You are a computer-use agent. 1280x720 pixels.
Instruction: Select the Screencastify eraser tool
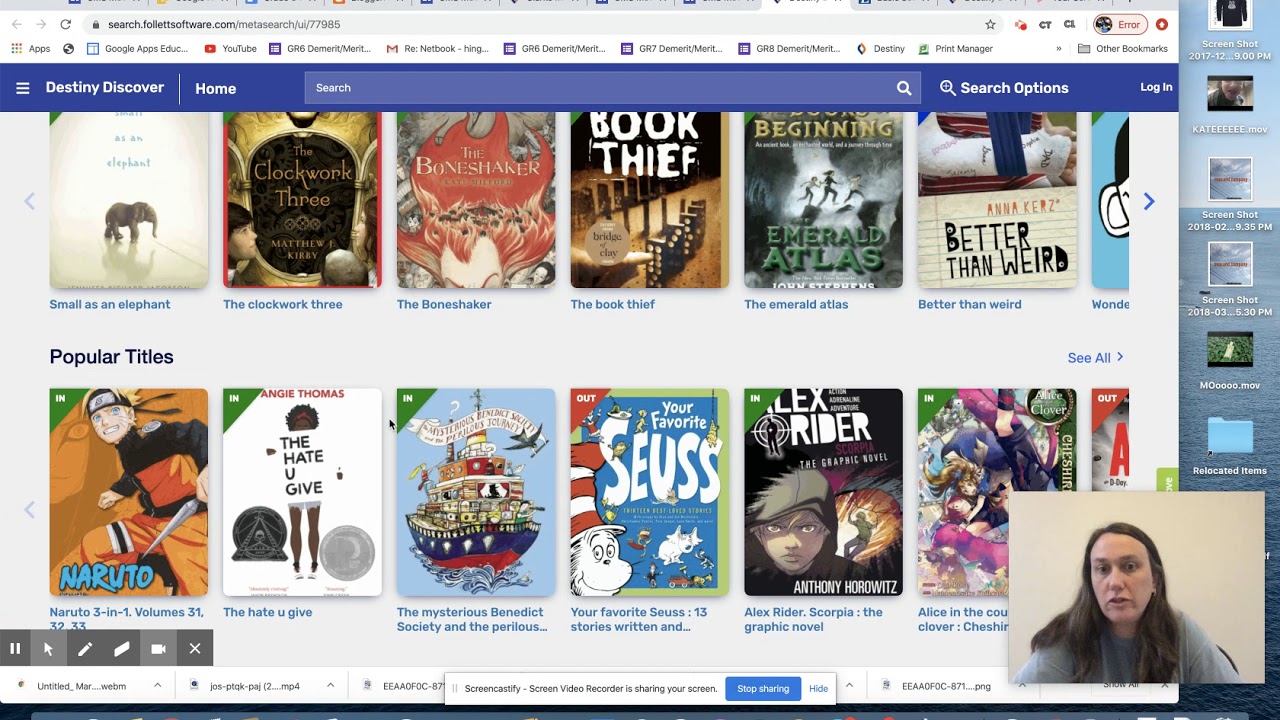[121, 649]
